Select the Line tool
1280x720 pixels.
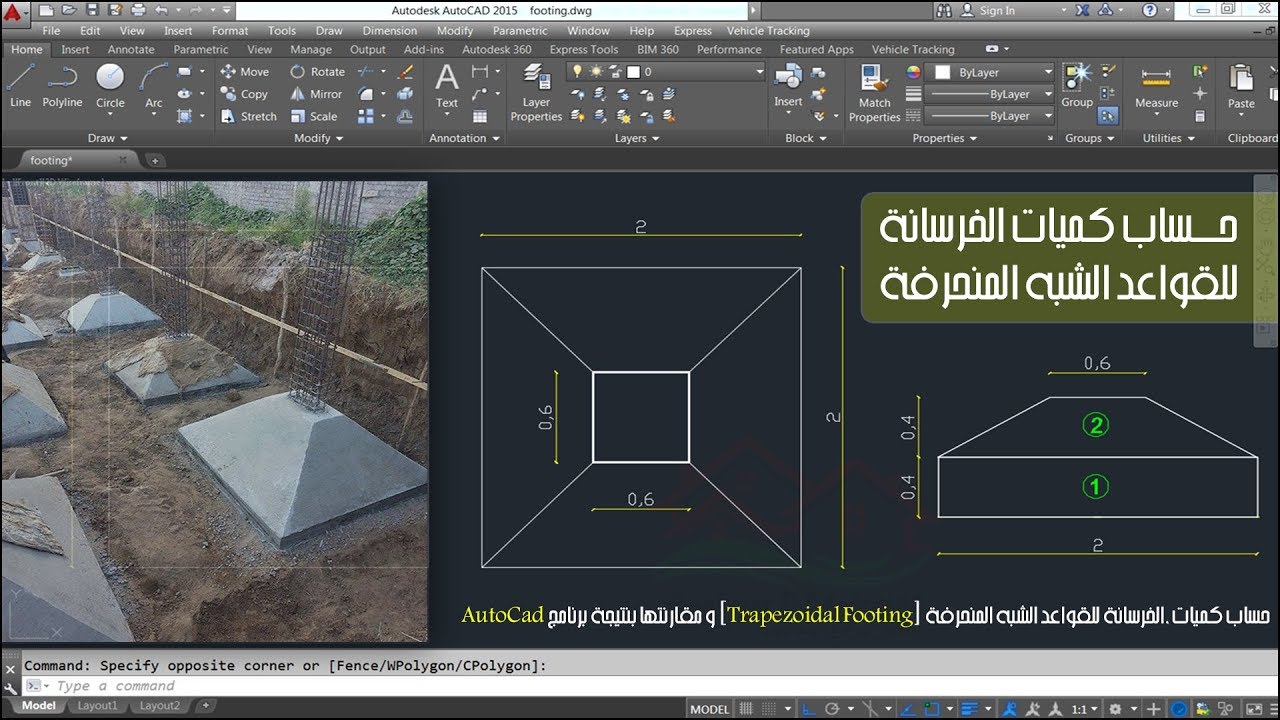[x=20, y=86]
